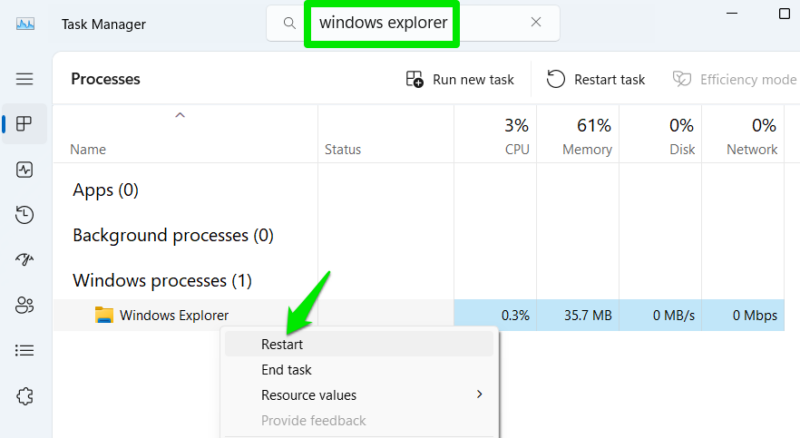Click the 0 Mbps network value
This screenshot has width=800, height=438.
(755, 315)
